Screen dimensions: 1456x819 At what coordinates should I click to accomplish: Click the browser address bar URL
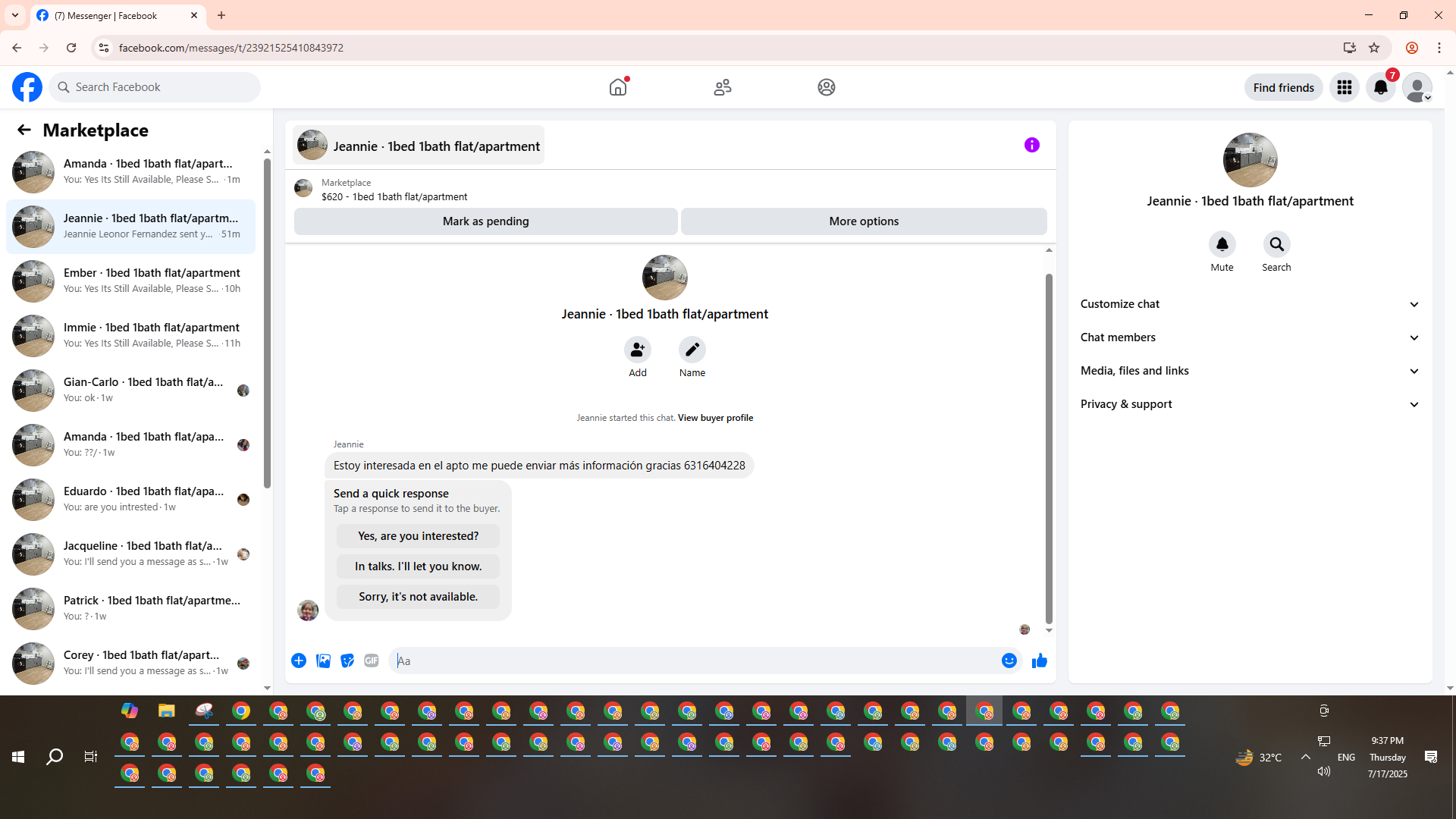231,48
